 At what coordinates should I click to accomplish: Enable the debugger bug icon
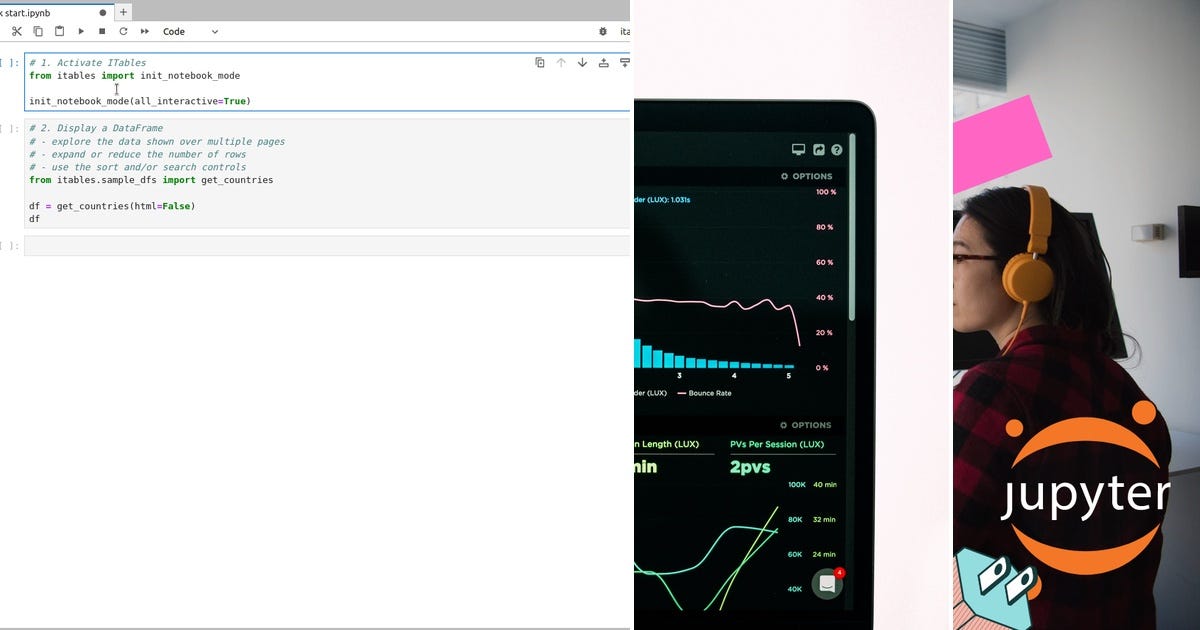tap(602, 32)
